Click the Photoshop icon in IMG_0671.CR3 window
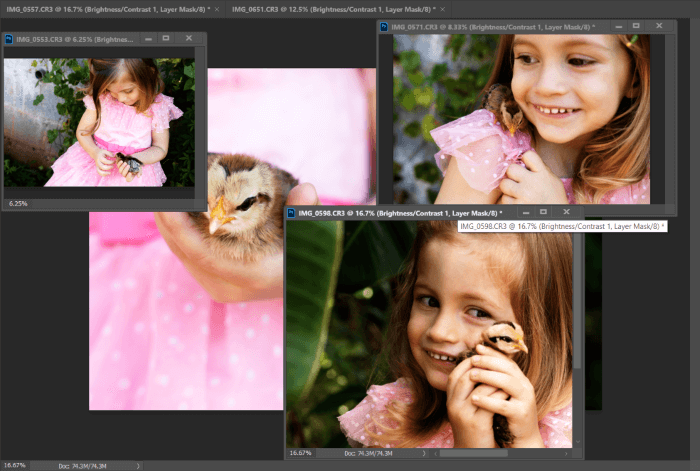The height and width of the screenshot is (471, 700). [x=386, y=27]
